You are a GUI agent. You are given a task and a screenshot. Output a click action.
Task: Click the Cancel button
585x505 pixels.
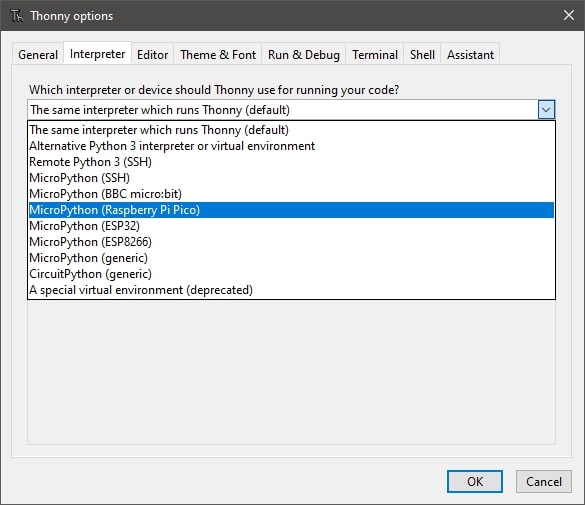(544, 482)
